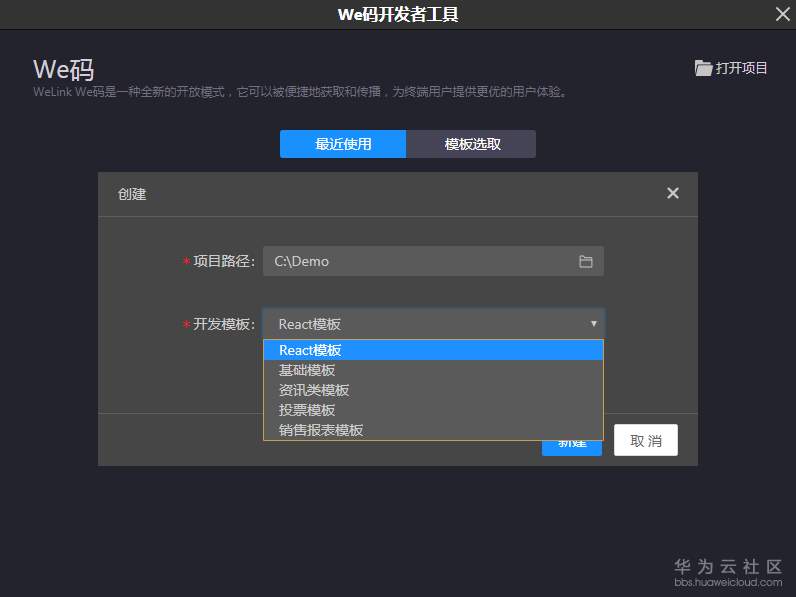Collapse the 开发模板 dropdown arrow

593,323
